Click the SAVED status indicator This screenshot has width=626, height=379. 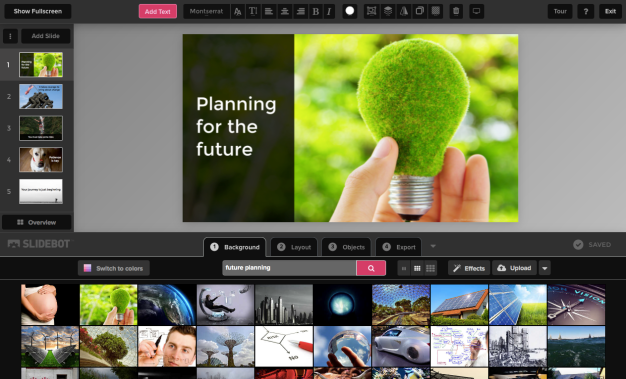[x=592, y=244]
